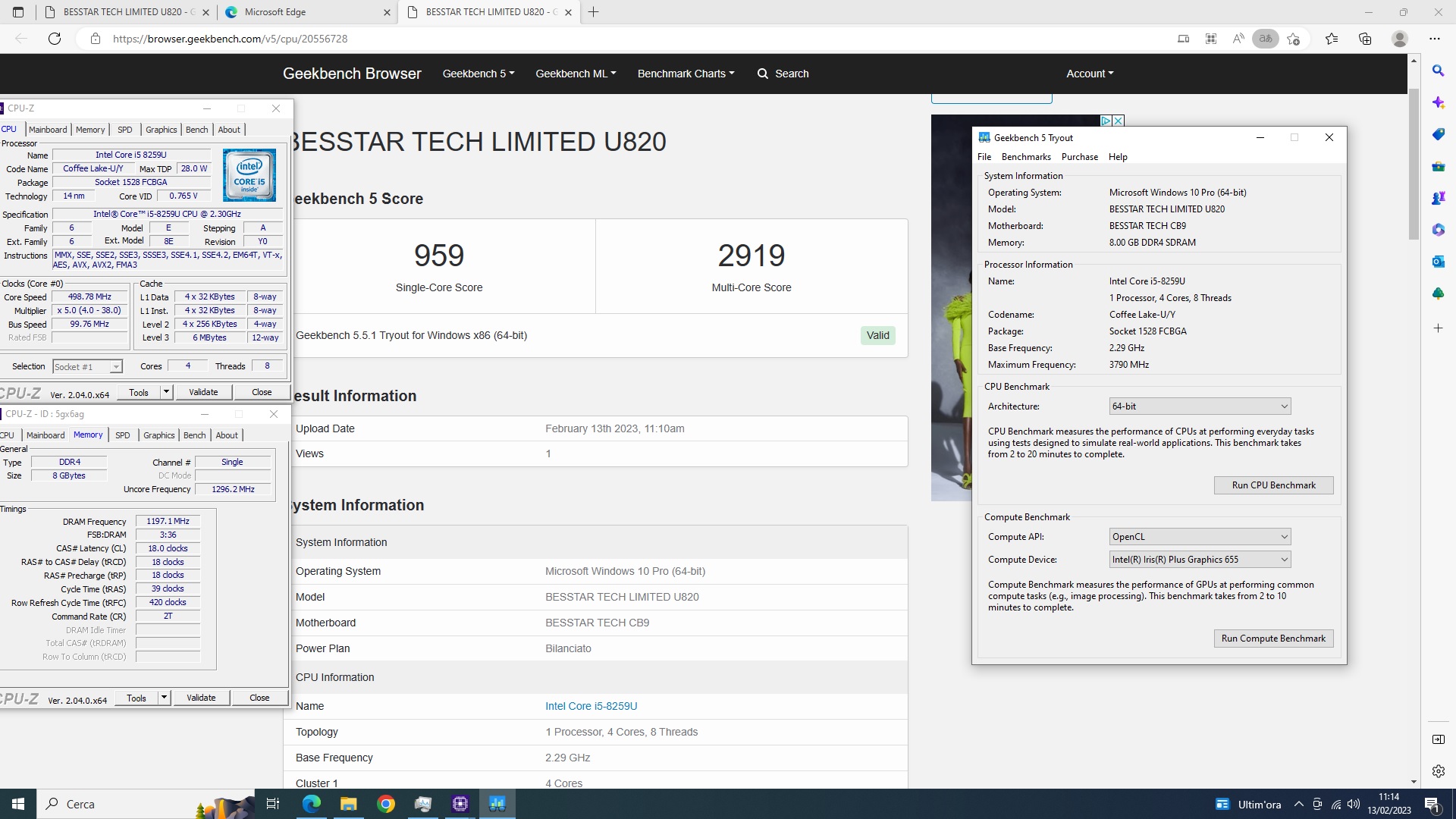
Task: Open the Intel Core i5-8259U link
Action: coord(591,706)
